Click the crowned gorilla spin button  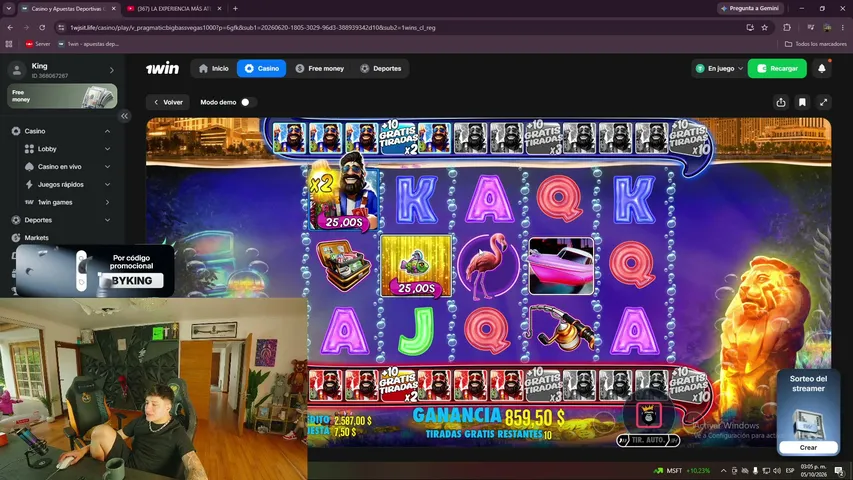click(x=648, y=415)
